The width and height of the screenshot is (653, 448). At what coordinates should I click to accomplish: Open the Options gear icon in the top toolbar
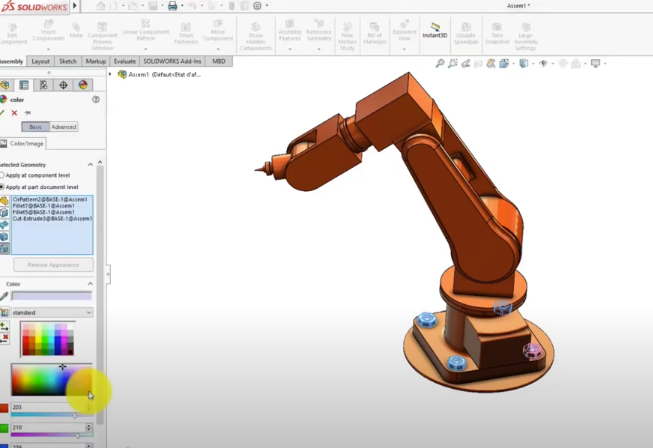click(259, 6)
